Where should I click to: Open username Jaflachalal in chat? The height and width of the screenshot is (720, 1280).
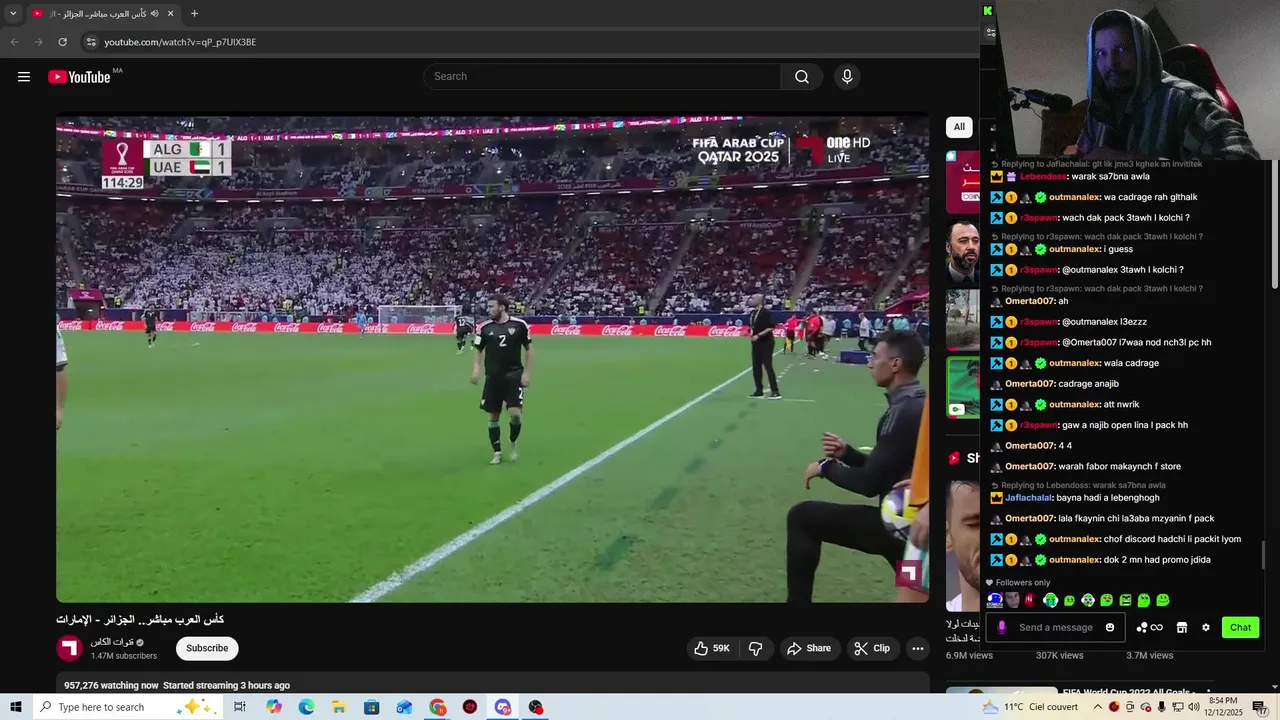(1028, 498)
